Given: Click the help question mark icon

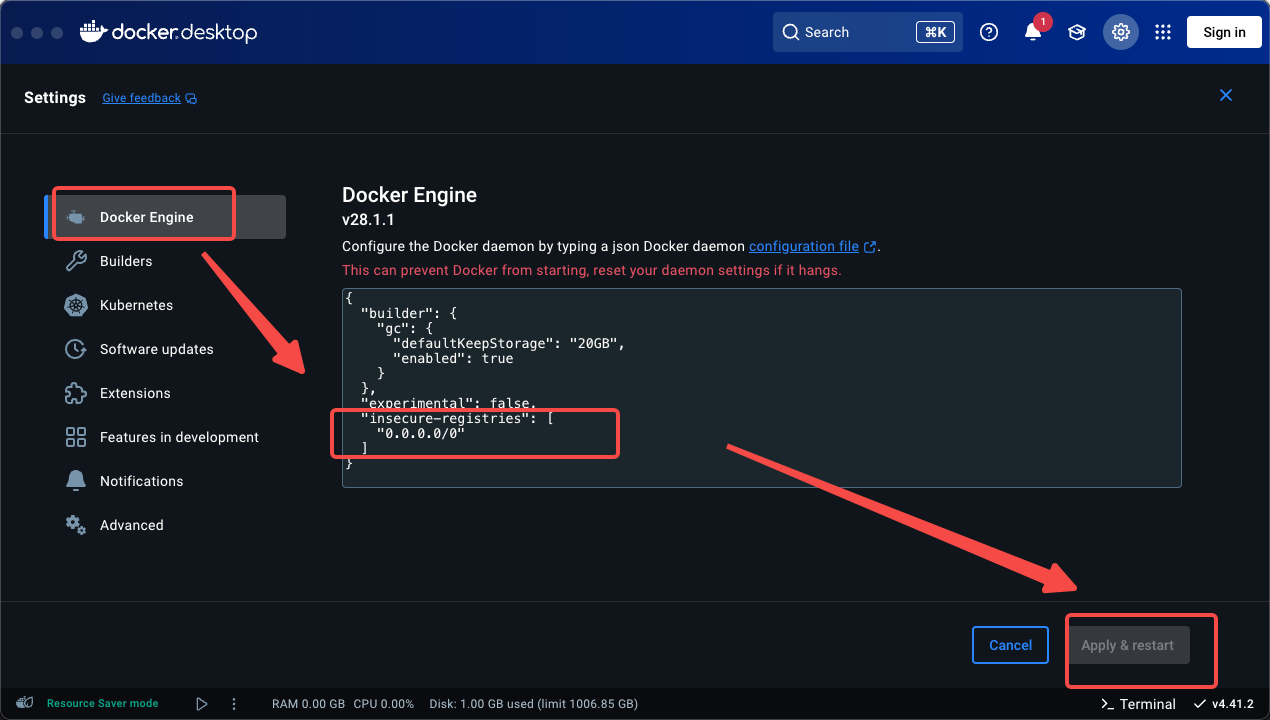Looking at the screenshot, I should coord(989,32).
